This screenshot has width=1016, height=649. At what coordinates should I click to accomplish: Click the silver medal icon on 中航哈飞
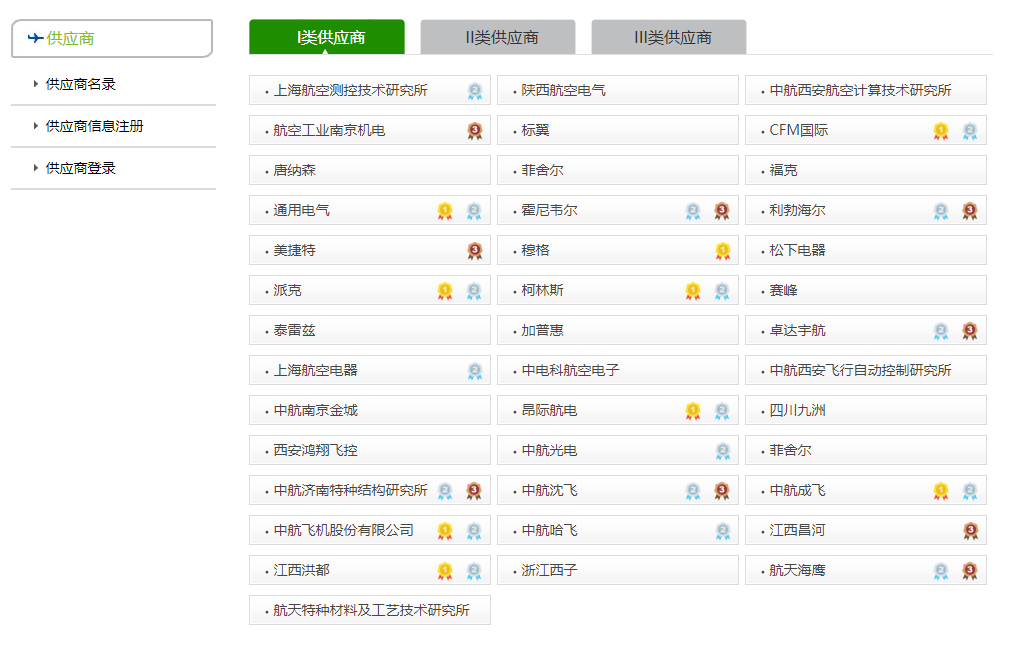tap(723, 532)
